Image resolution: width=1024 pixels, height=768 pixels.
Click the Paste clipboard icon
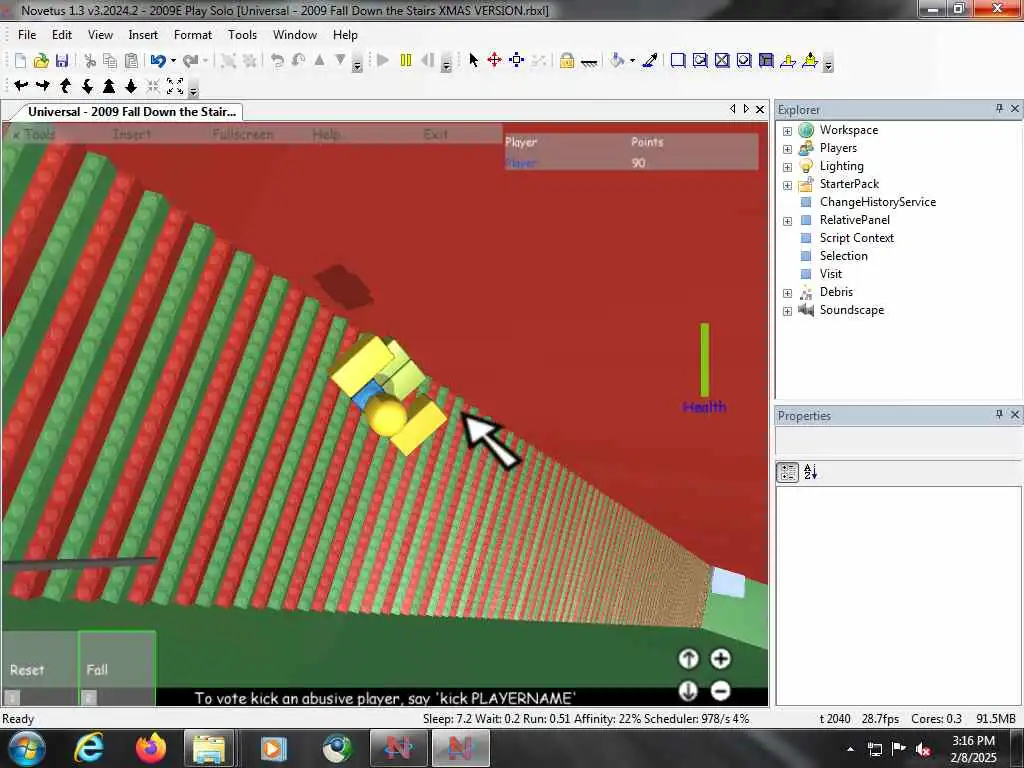tap(131, 61)
